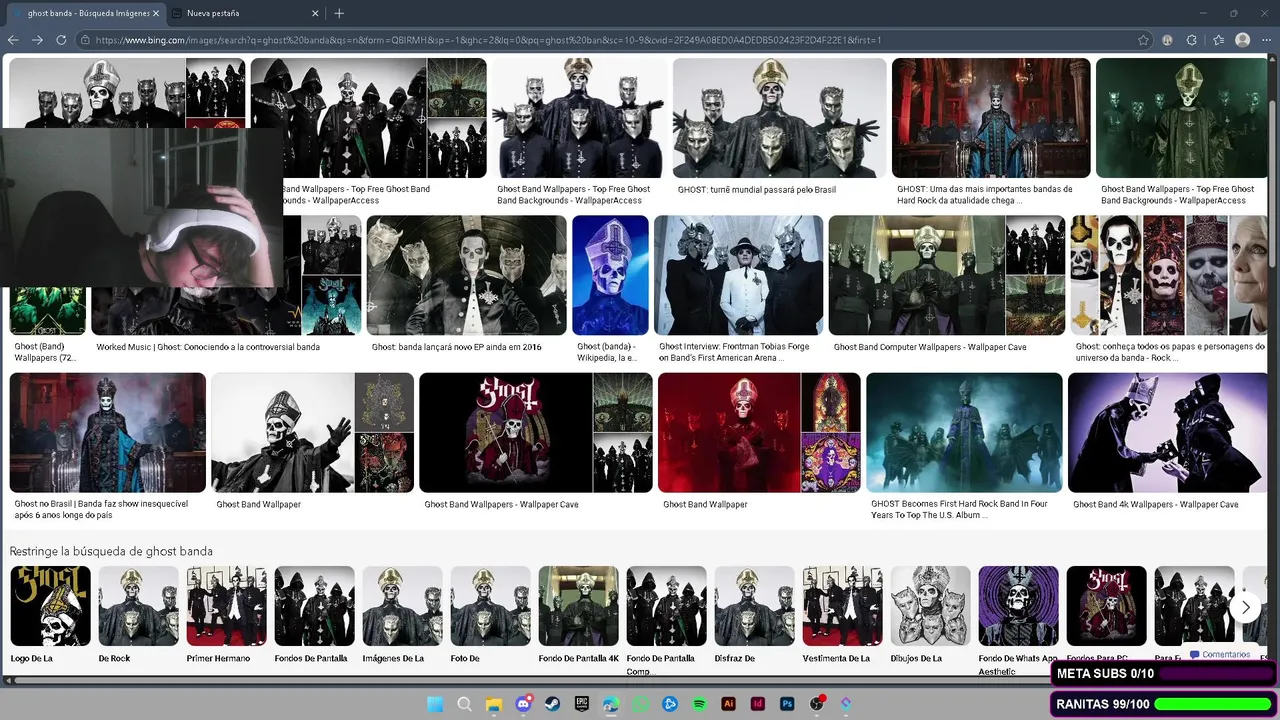
Task: Open a new tab with the plus button
Action: [x=339, y=13]
